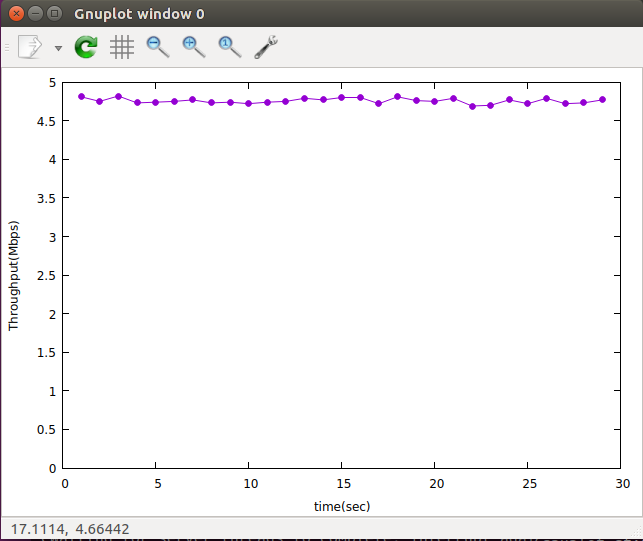Click the toolbar drag handle grip
The height and width of the screenshot is (541, 643).
click(x=7, y=48)
